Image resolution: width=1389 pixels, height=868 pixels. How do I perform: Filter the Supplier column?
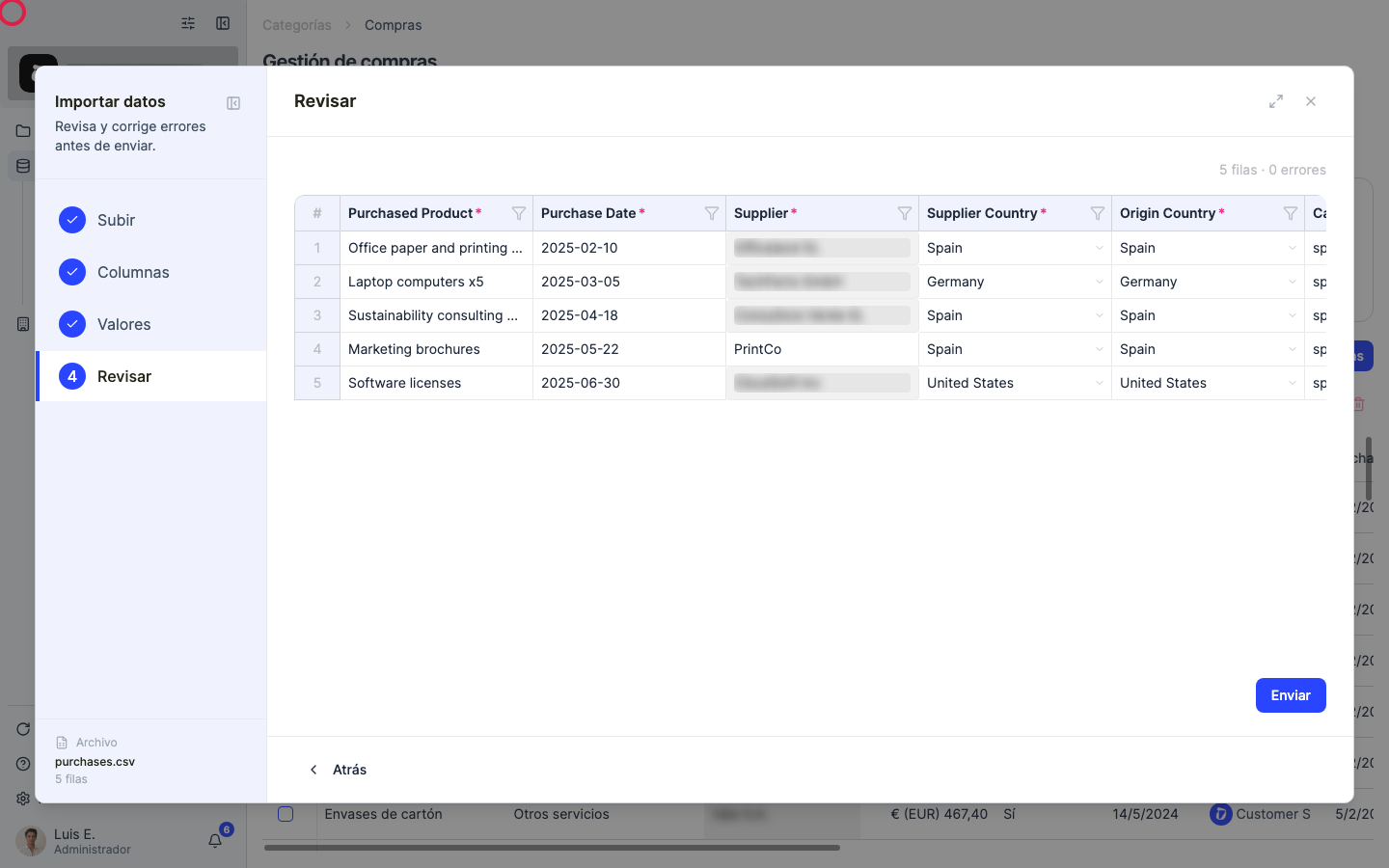(x=904, y=213)
